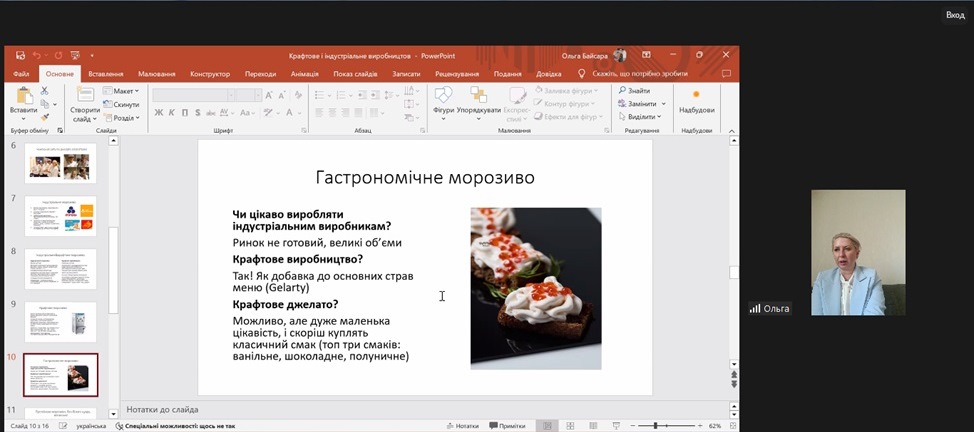Toggle the Примітки comments pane
The width and height of the screenshot is (974, 432).
(x=506, y=425)
